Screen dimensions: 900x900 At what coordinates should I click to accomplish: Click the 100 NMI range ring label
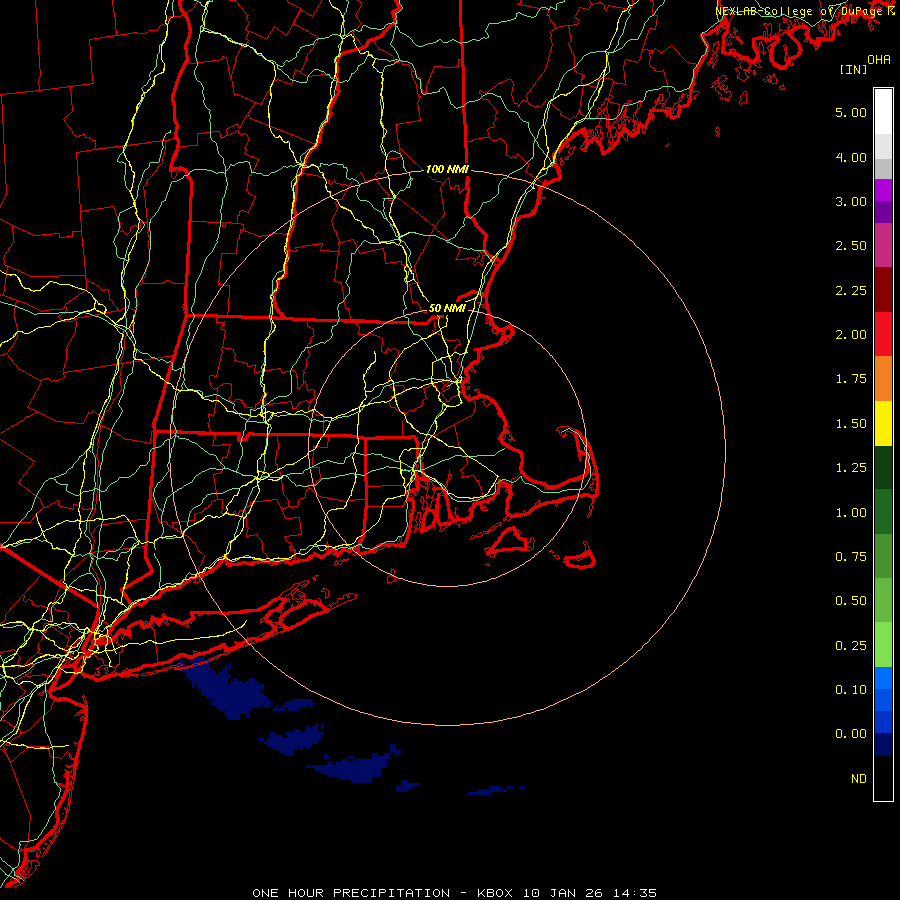pos(447,169)
